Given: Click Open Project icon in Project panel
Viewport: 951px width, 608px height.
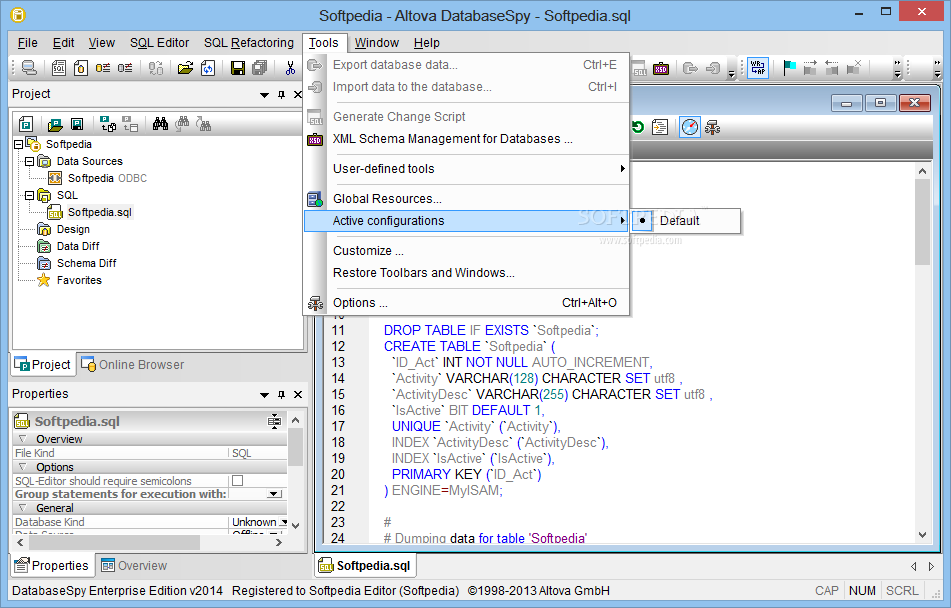Looking at the screenshot, I should (x=55, y=124).
